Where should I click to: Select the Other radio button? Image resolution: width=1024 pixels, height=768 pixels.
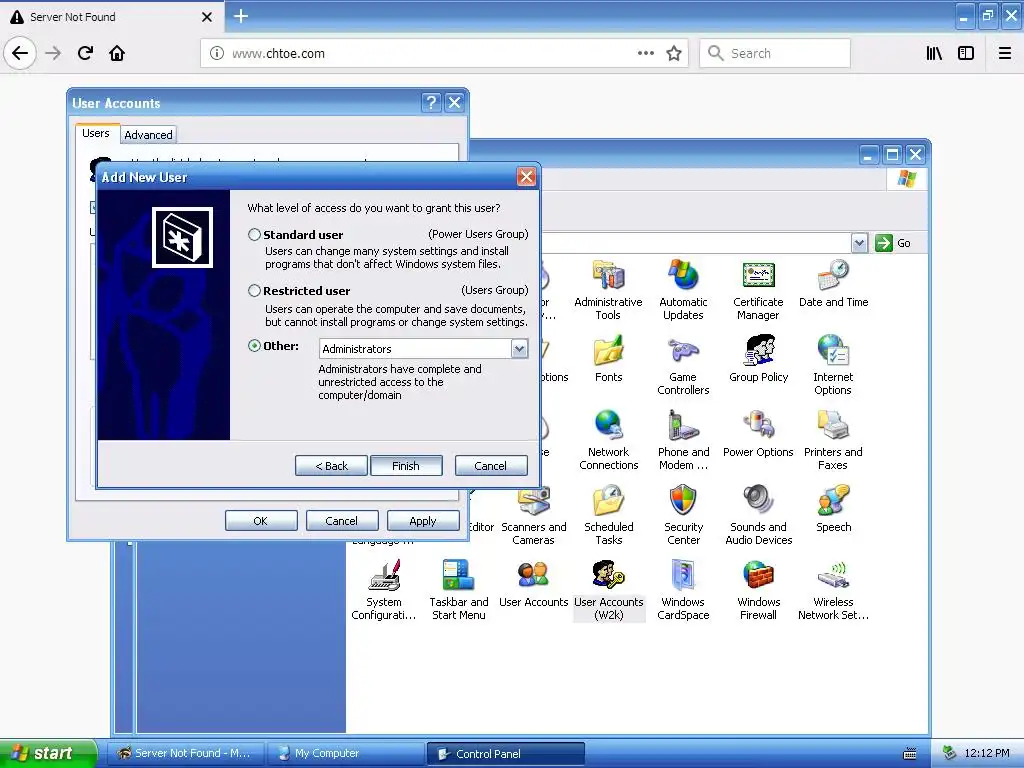pos(254,345)
